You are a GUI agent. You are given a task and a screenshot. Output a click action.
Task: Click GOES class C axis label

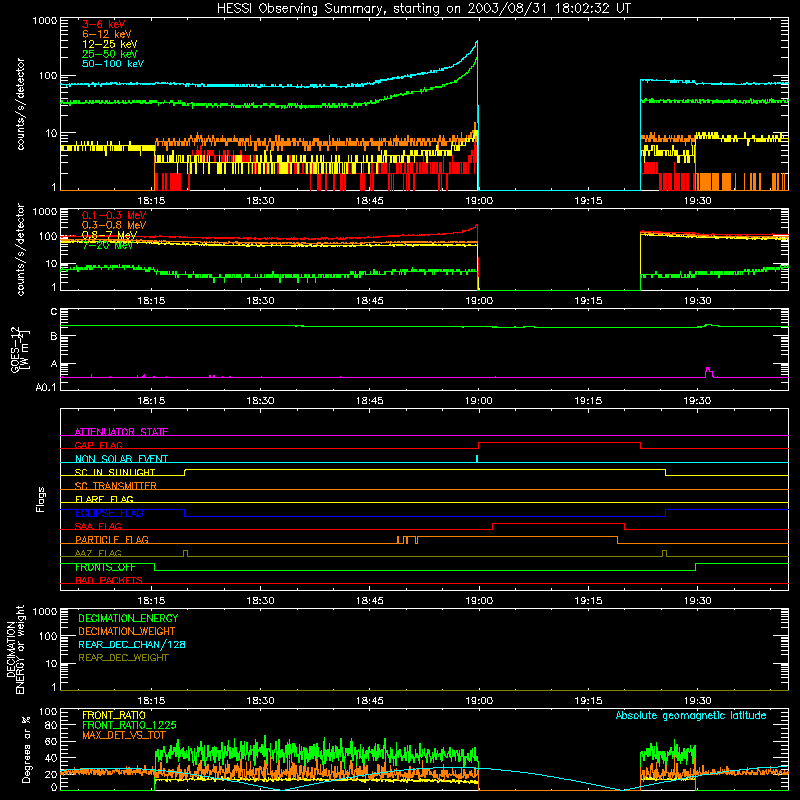point(54,312)
